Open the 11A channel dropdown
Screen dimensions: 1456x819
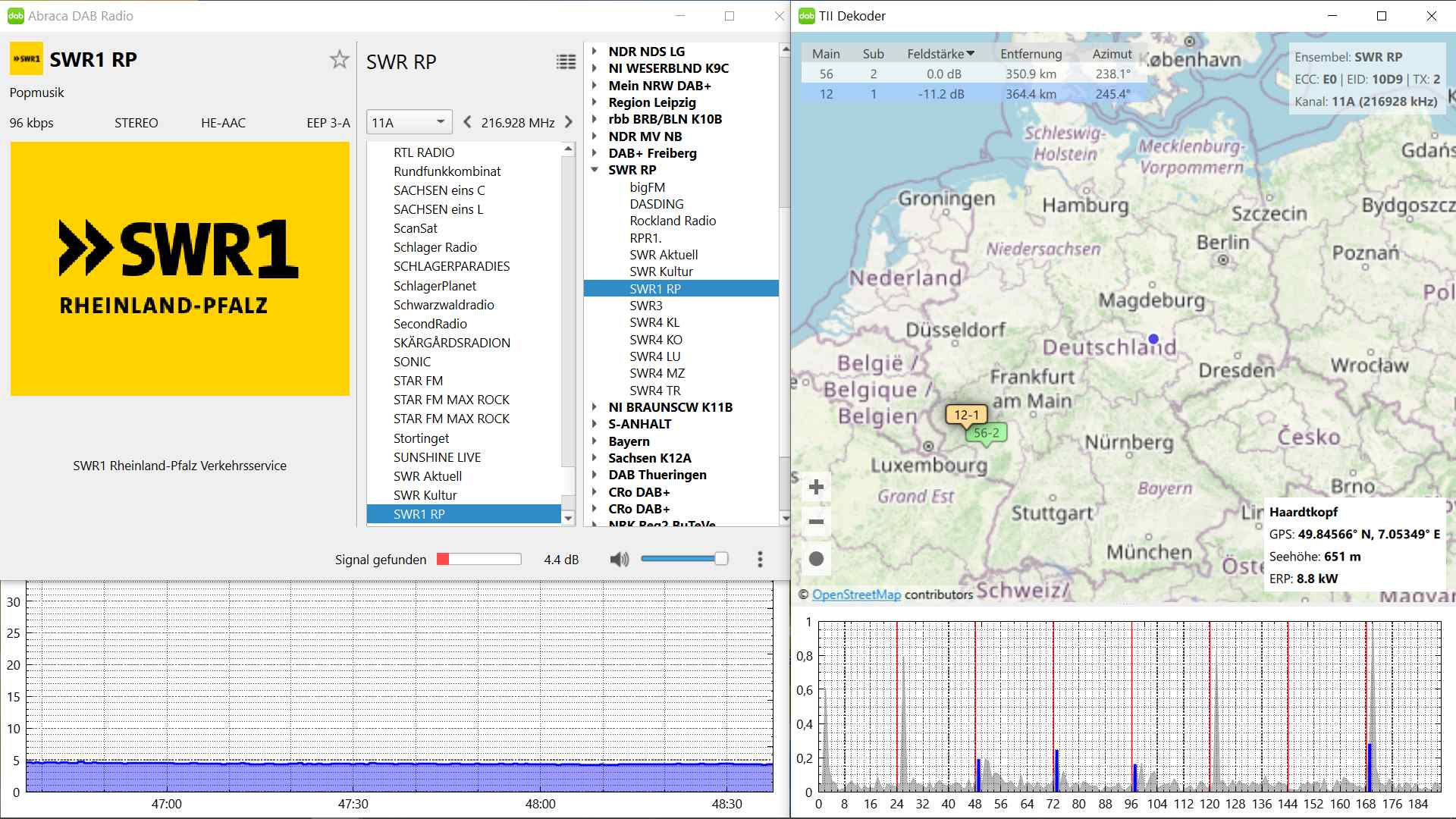[x=409, y=122]
